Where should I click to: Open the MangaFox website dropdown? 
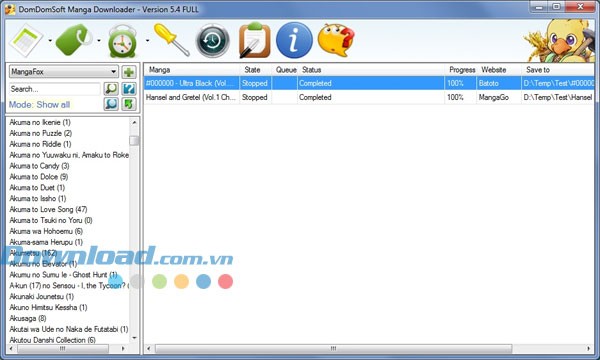tap(64, 72)
